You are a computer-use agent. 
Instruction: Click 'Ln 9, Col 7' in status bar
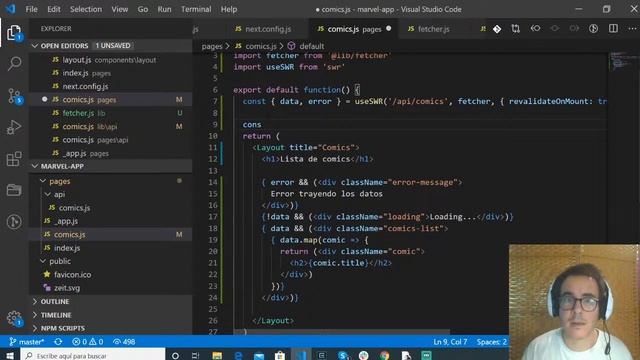(450, 342)
